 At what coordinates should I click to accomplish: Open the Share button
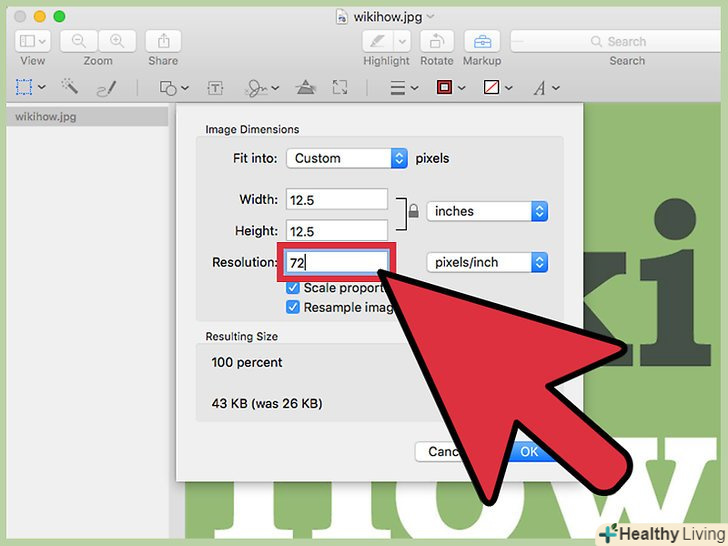click(x=163, y=41)
